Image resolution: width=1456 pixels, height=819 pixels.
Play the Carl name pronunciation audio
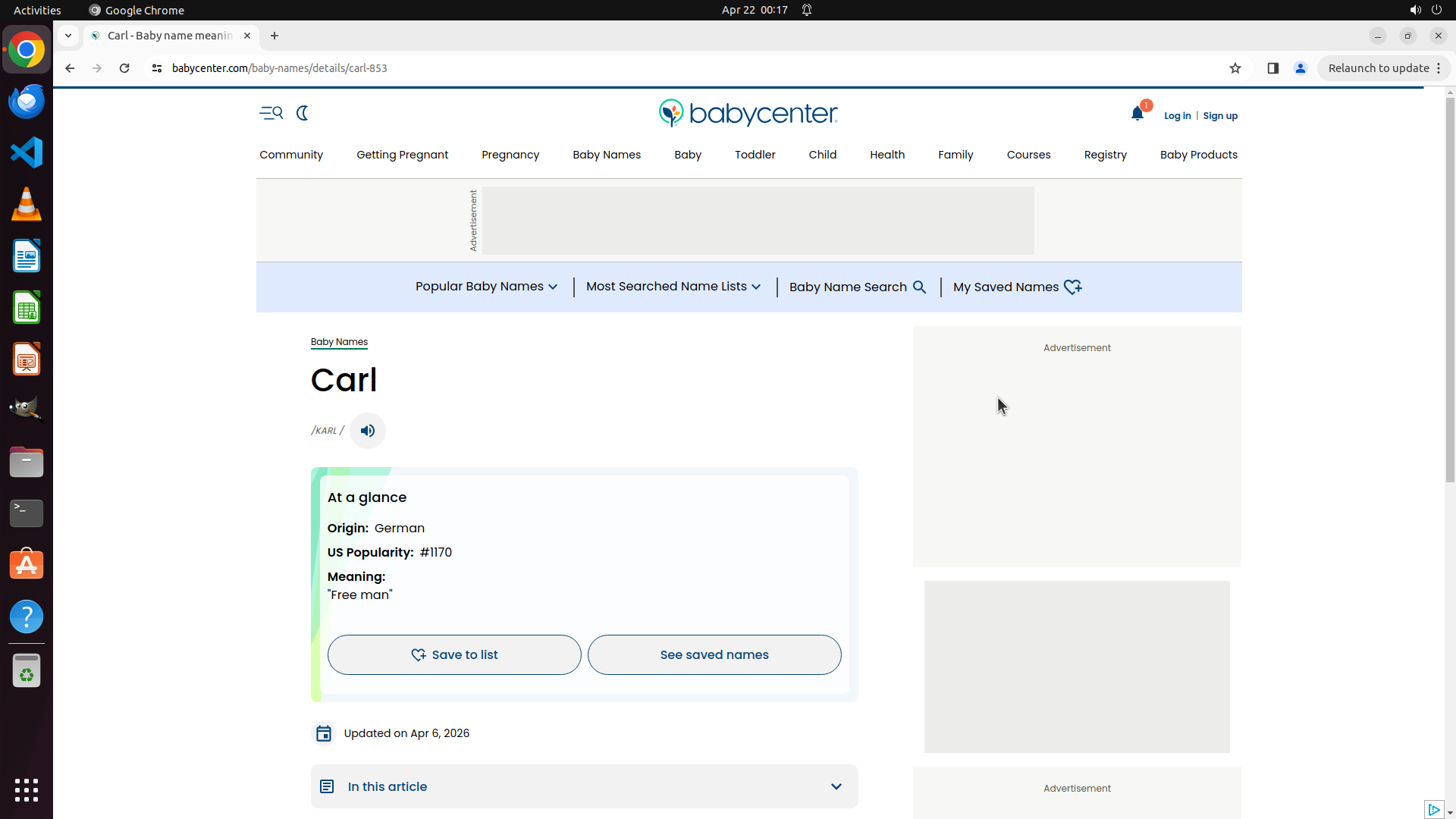(368, 431)
